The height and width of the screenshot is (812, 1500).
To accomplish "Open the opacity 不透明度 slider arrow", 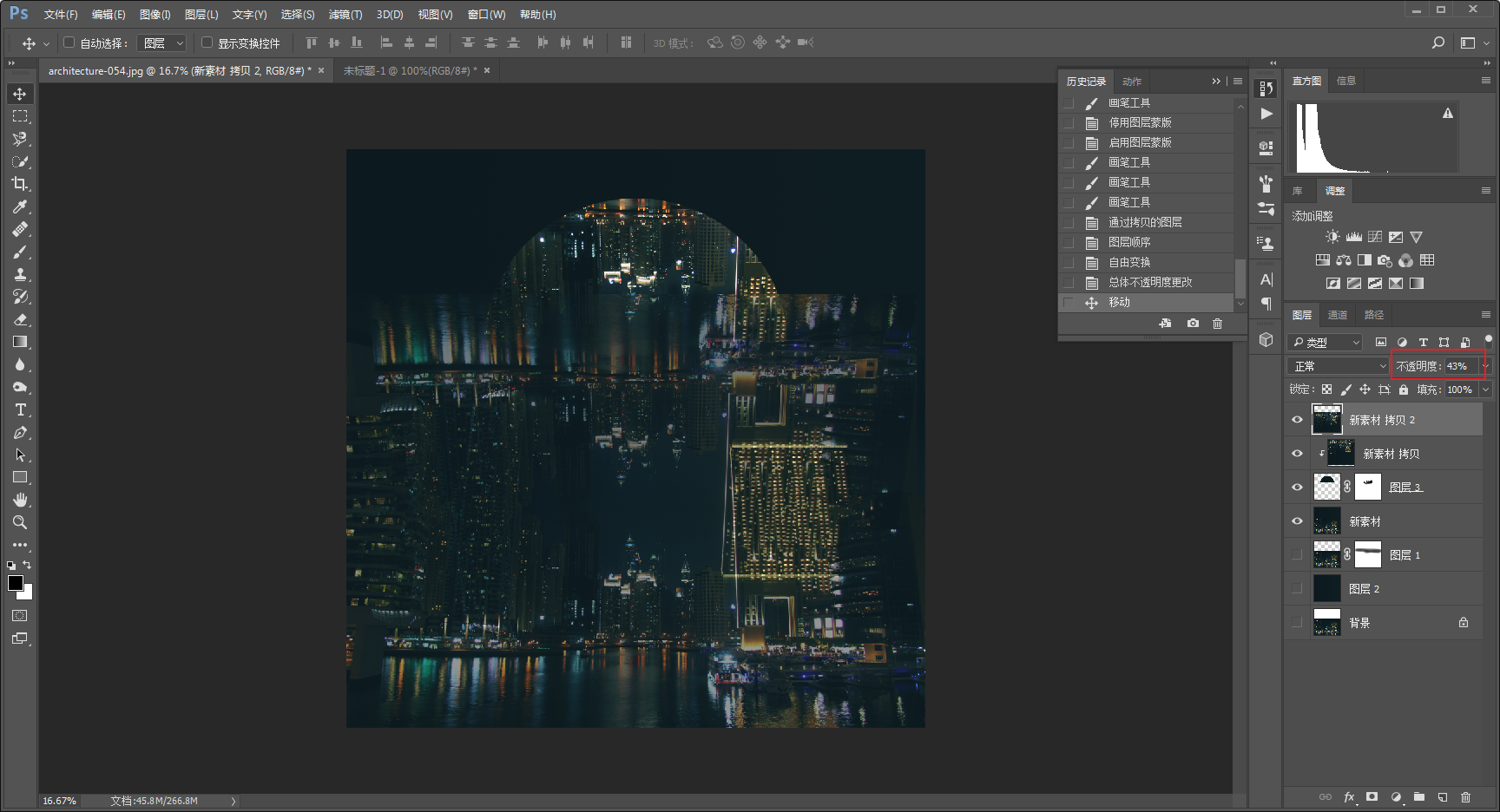I will tap(1485, 366).
